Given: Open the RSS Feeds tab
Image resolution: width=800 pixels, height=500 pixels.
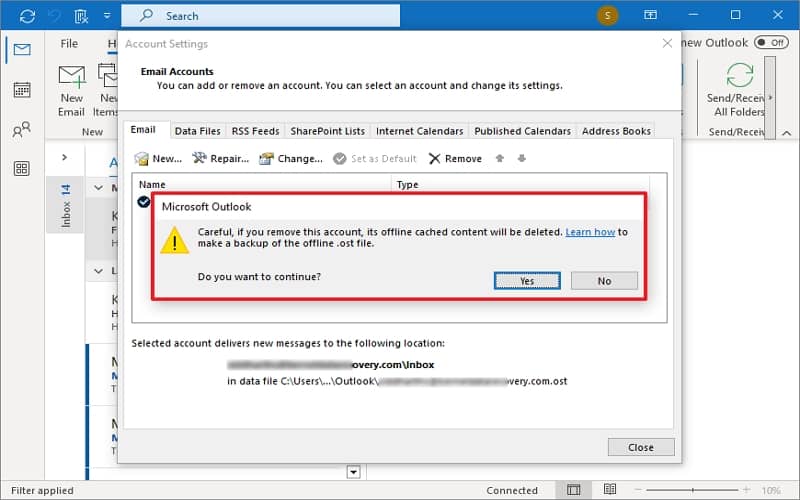Looking at the screenshot, I should (x=255, y=131).
